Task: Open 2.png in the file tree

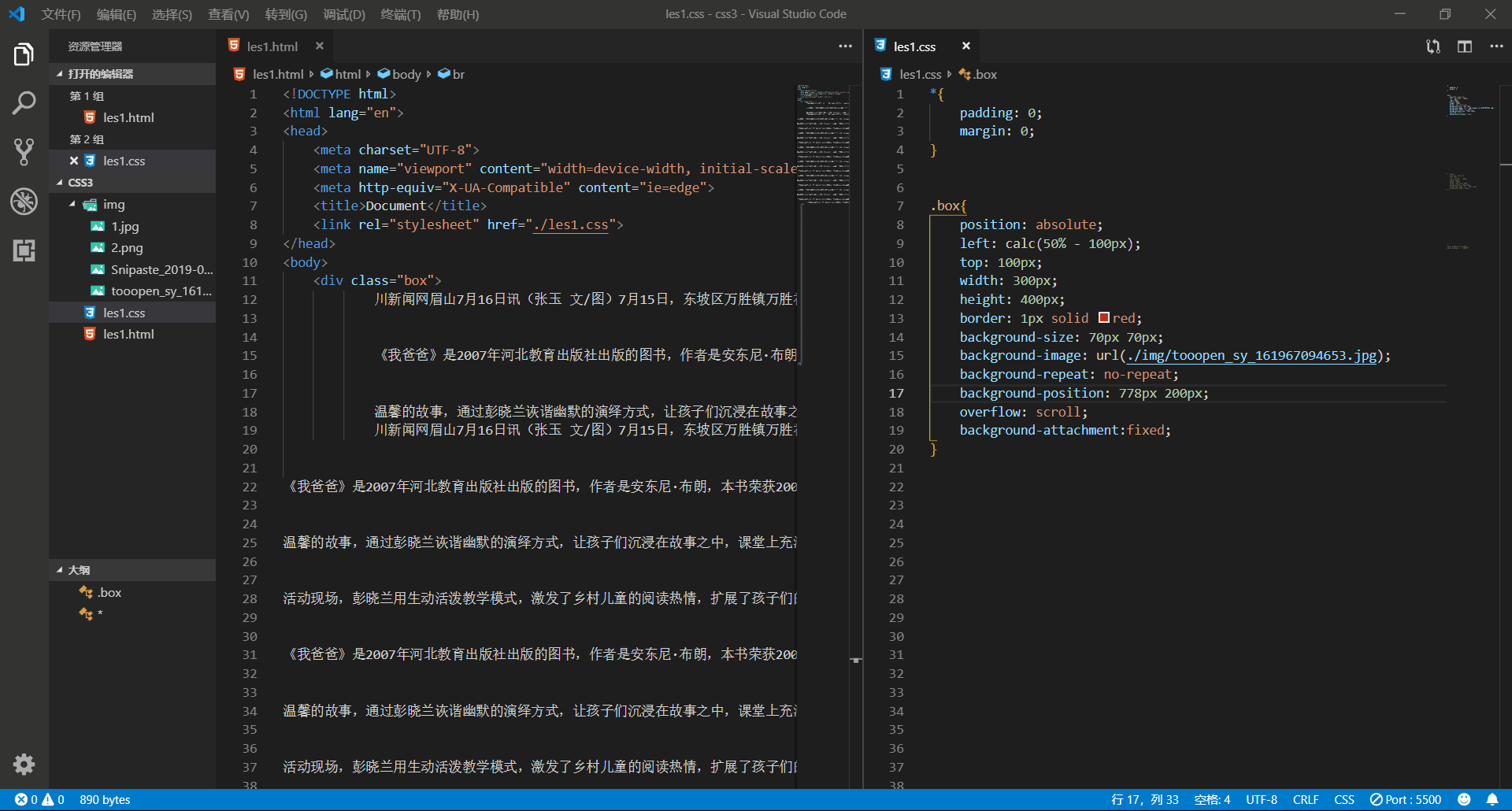Action: click(127, 248)
